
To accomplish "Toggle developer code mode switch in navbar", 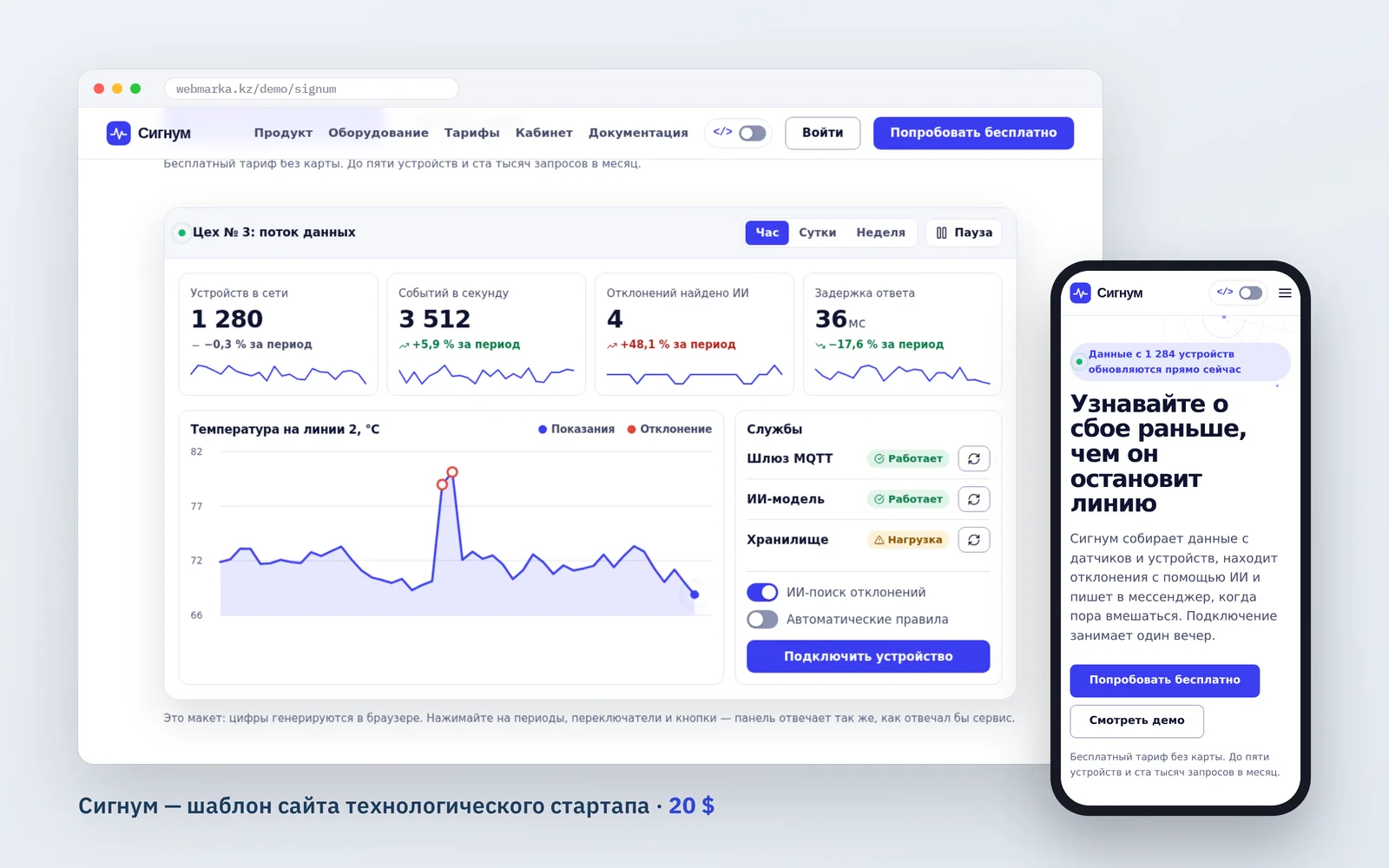I will tap(753, 134).
